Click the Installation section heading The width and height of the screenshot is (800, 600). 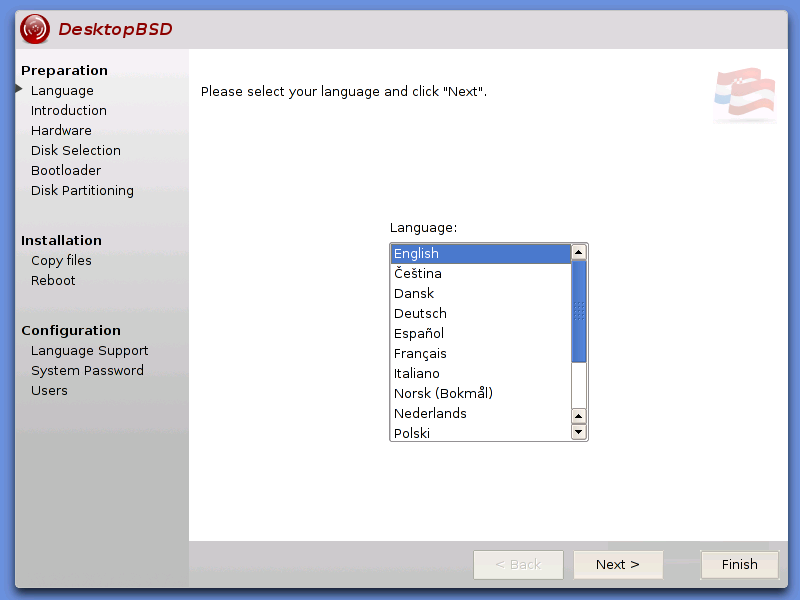pyautogui.click(x=61, y=240)
